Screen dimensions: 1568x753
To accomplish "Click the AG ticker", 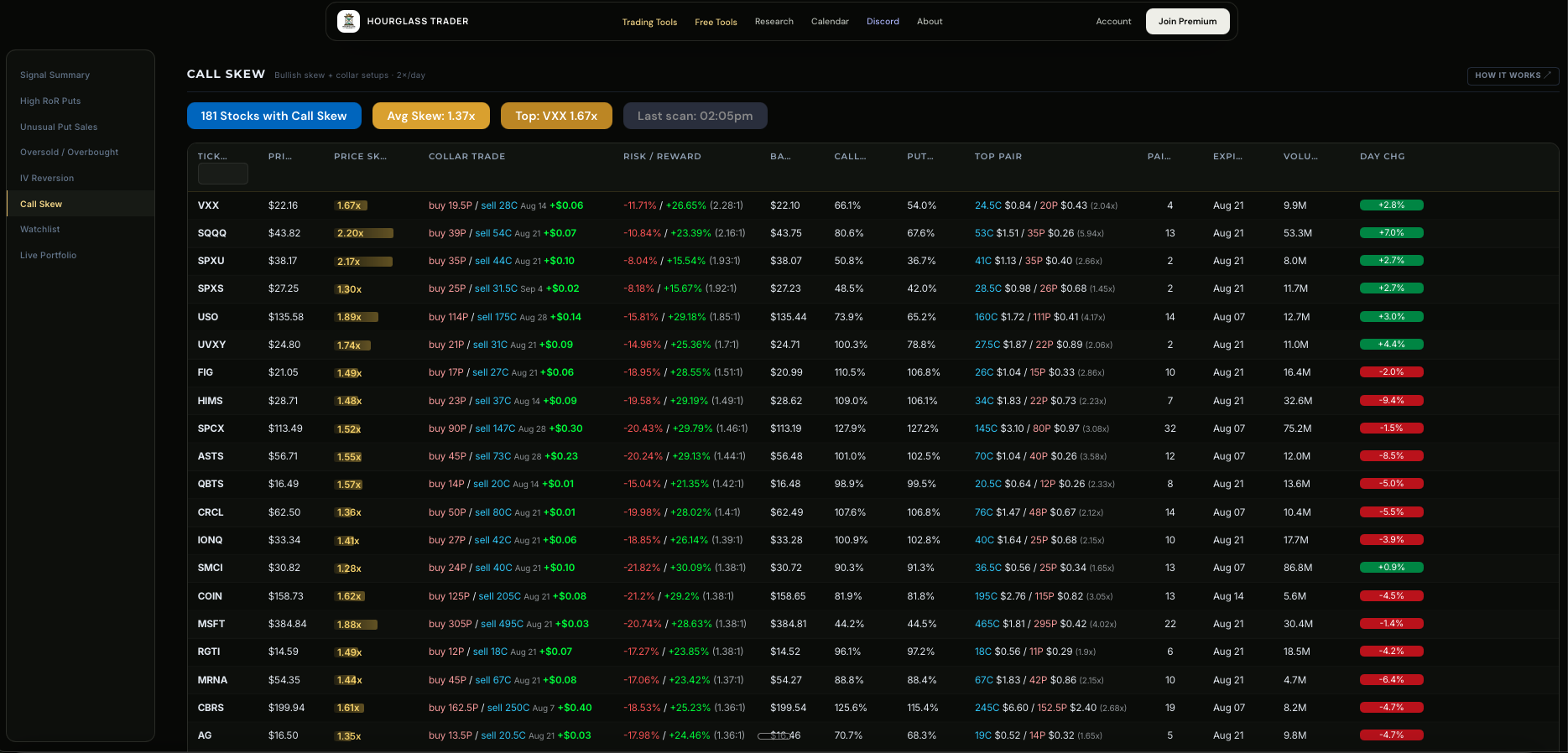I will [x=204, y=735].
